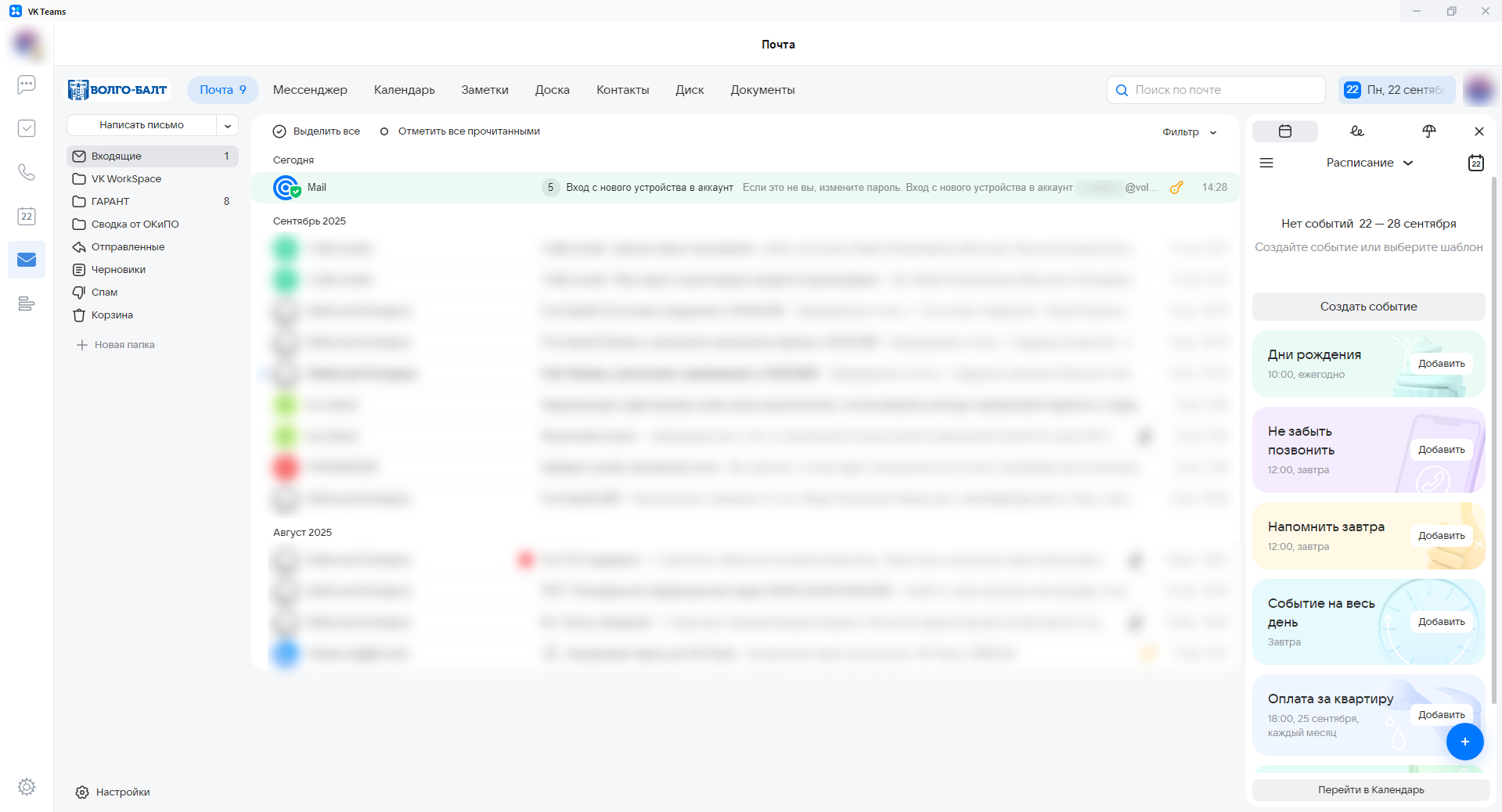Open the chats icon in left sidebar
Image resolution: width=1502 pixels, height=812 pixels.
(x=27, y=84)
